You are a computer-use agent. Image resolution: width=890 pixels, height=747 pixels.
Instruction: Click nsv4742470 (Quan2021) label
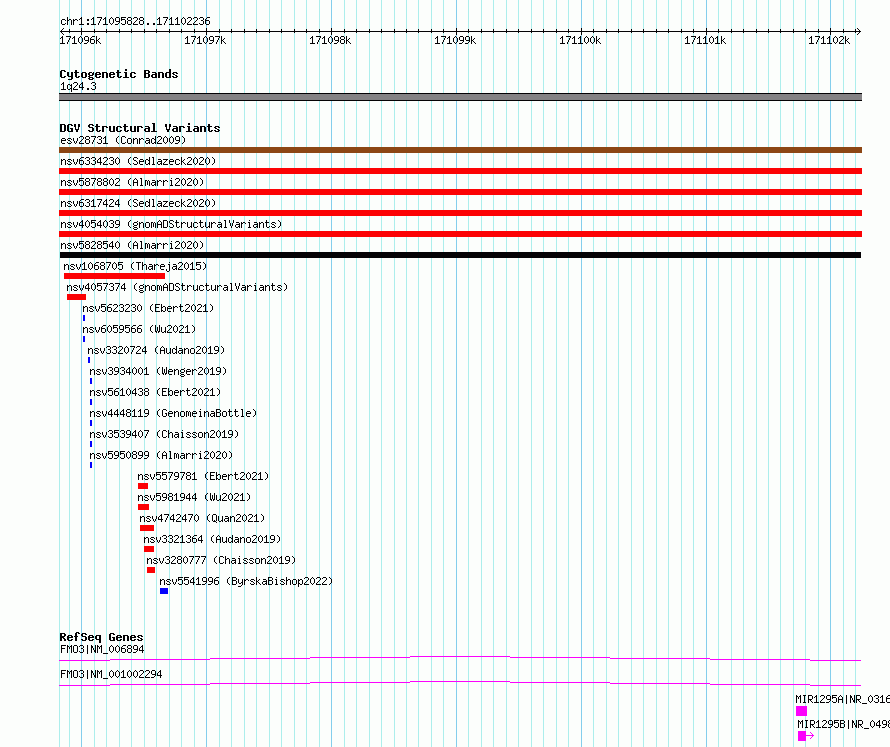pos(202,518)
